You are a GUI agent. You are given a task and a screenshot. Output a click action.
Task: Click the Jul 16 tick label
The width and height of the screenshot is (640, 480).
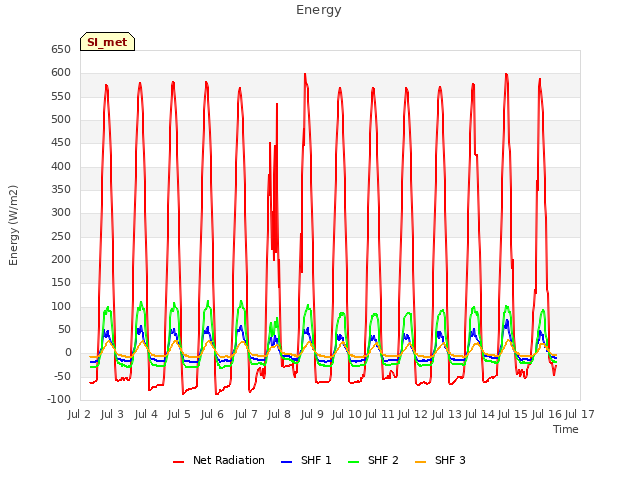(x=547, y=414)
